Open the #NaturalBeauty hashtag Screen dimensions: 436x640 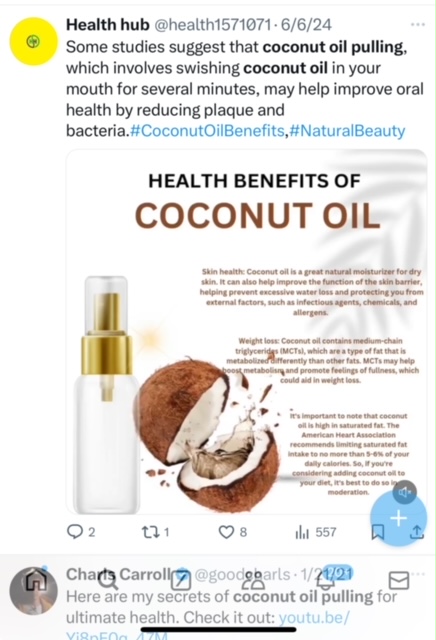347,131
